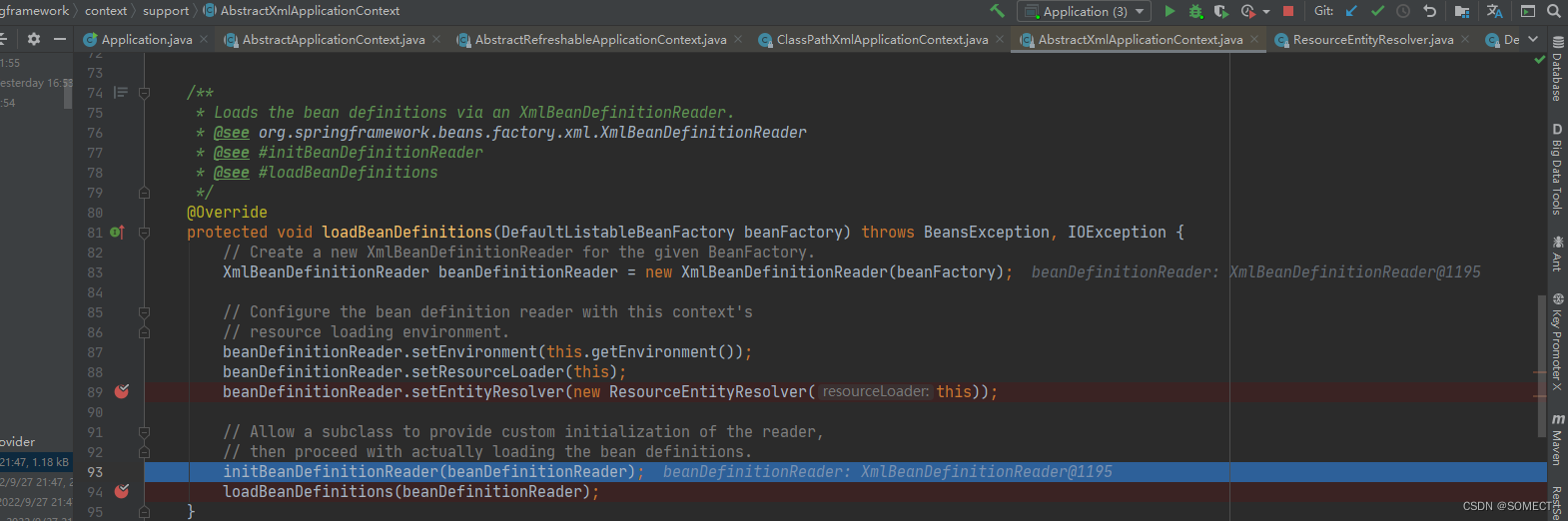The height and width of the screenshot is (521, 1568).
Task: Open Git history clock icon
Action: pos(1403,11)
